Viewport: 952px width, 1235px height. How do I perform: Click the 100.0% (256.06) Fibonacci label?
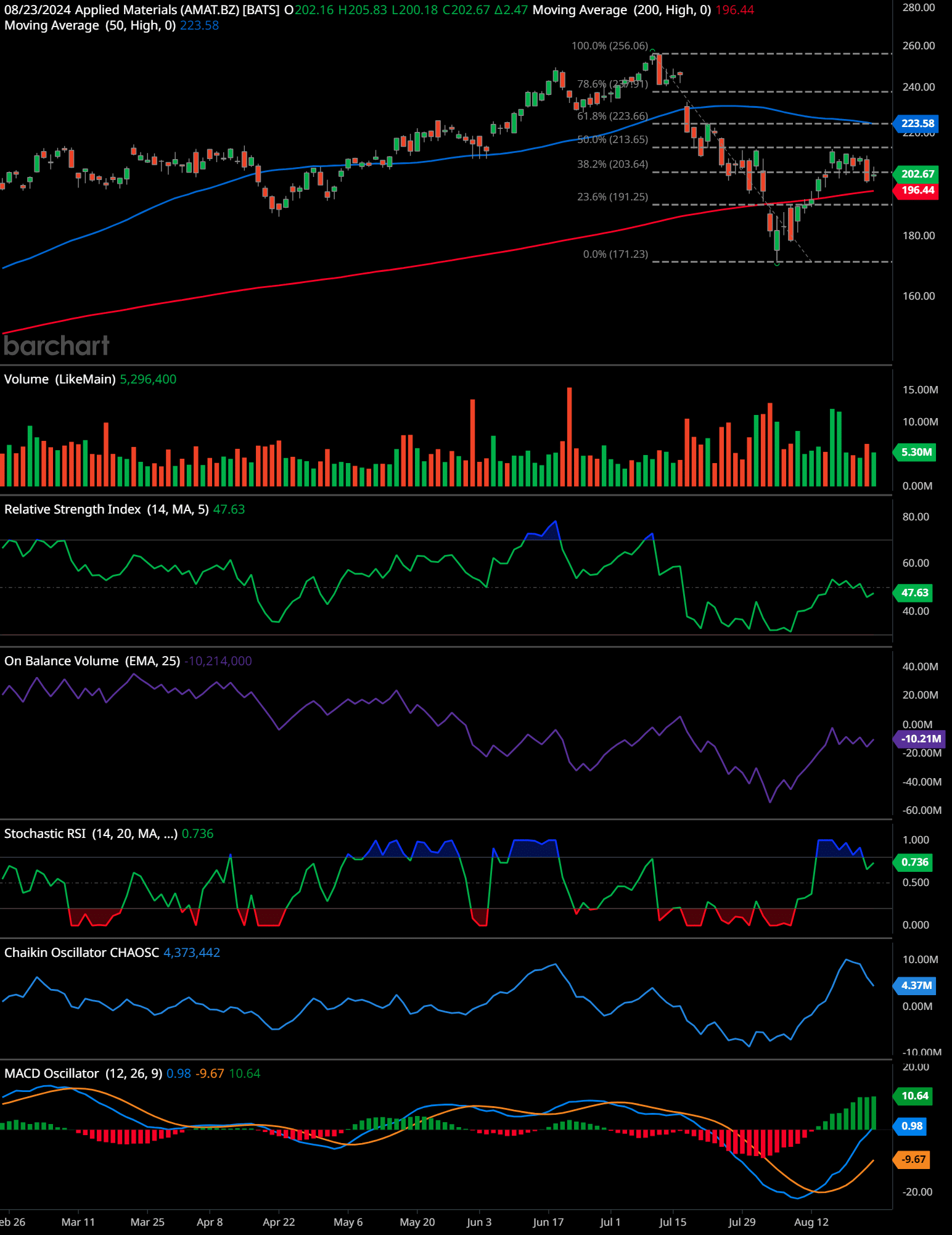pos(609,46)
